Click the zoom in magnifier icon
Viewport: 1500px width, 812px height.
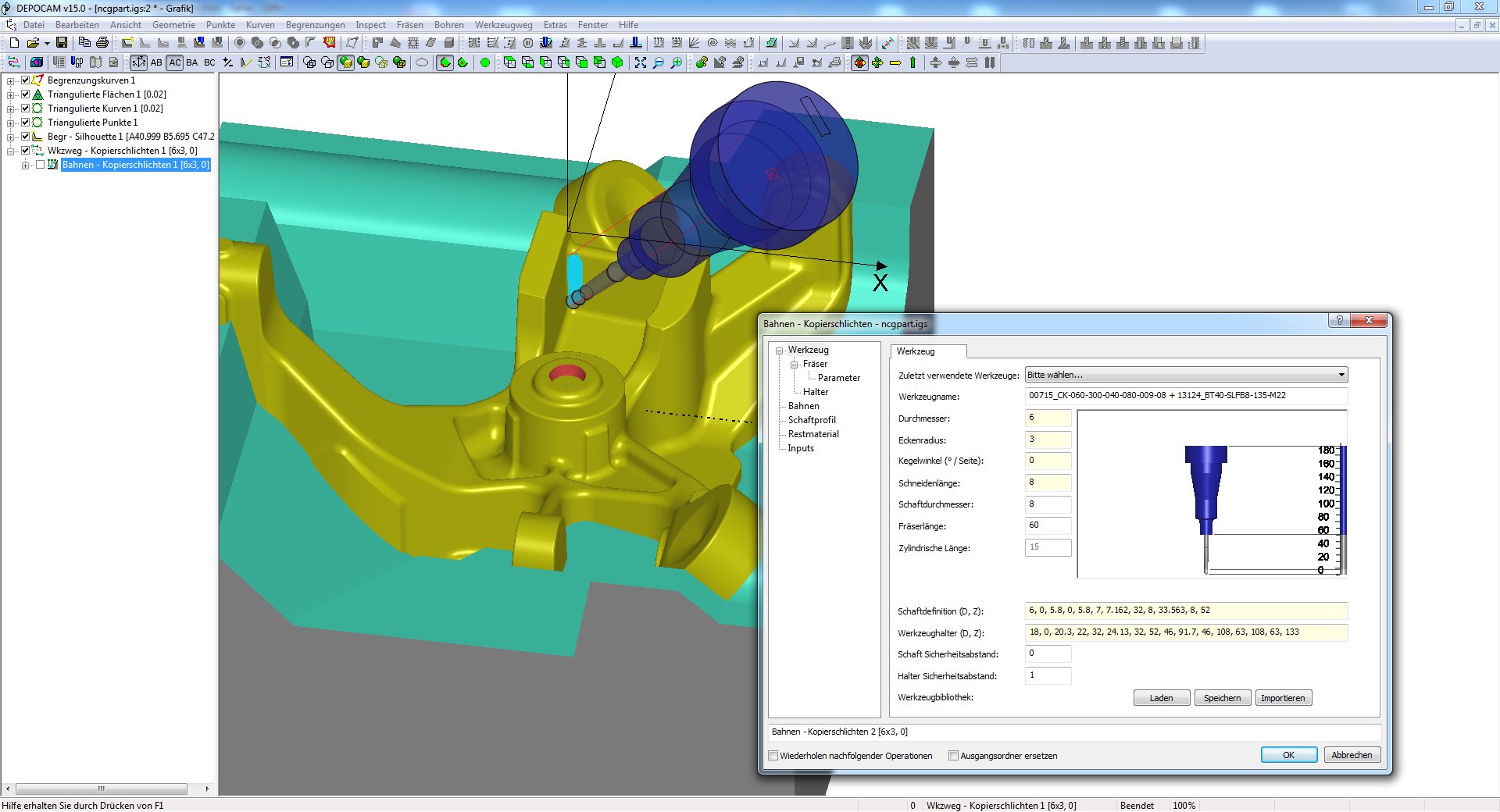pyautogui.click(x=677, y=62)
